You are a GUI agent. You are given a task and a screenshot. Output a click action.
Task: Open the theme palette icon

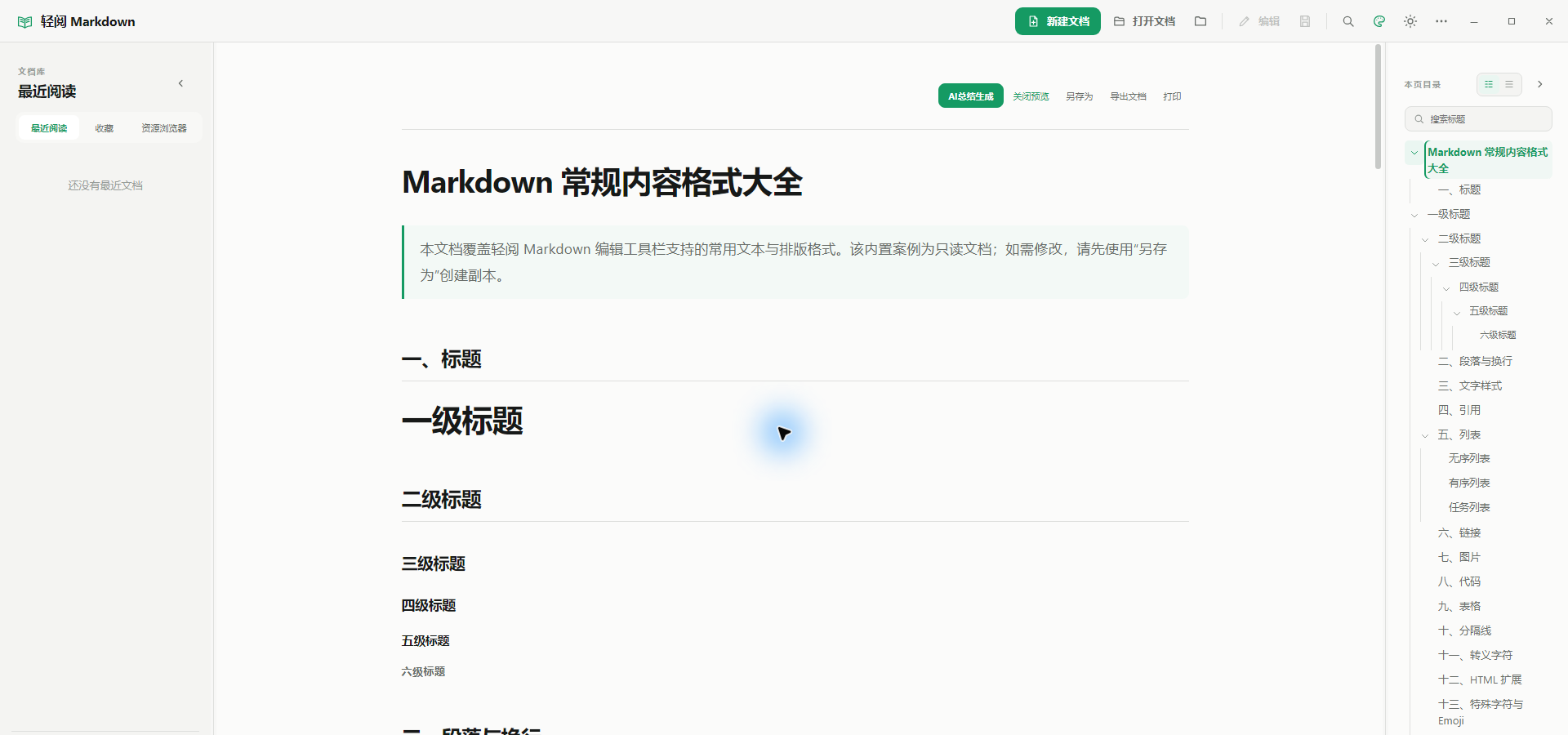click(x=1379, y=21)
